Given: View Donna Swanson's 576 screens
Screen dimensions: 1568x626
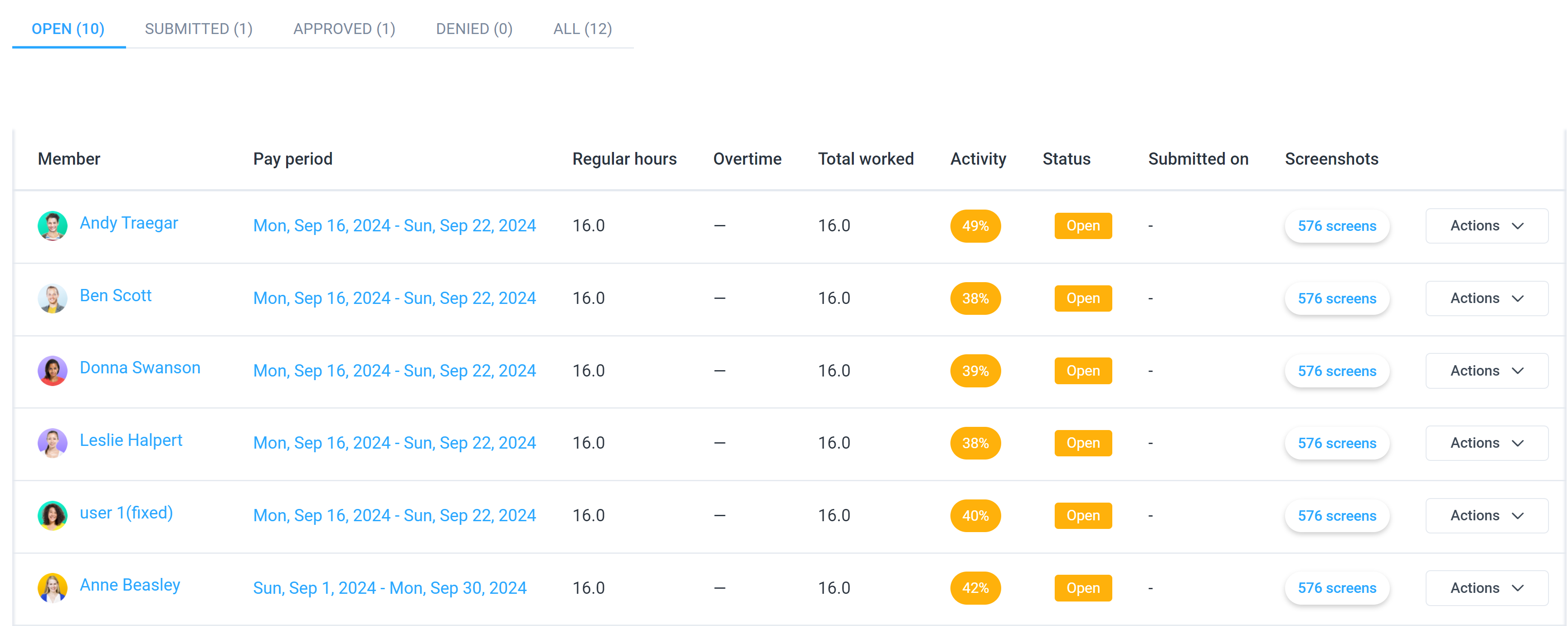Looking at the screenshot, I should (1337, 371).
